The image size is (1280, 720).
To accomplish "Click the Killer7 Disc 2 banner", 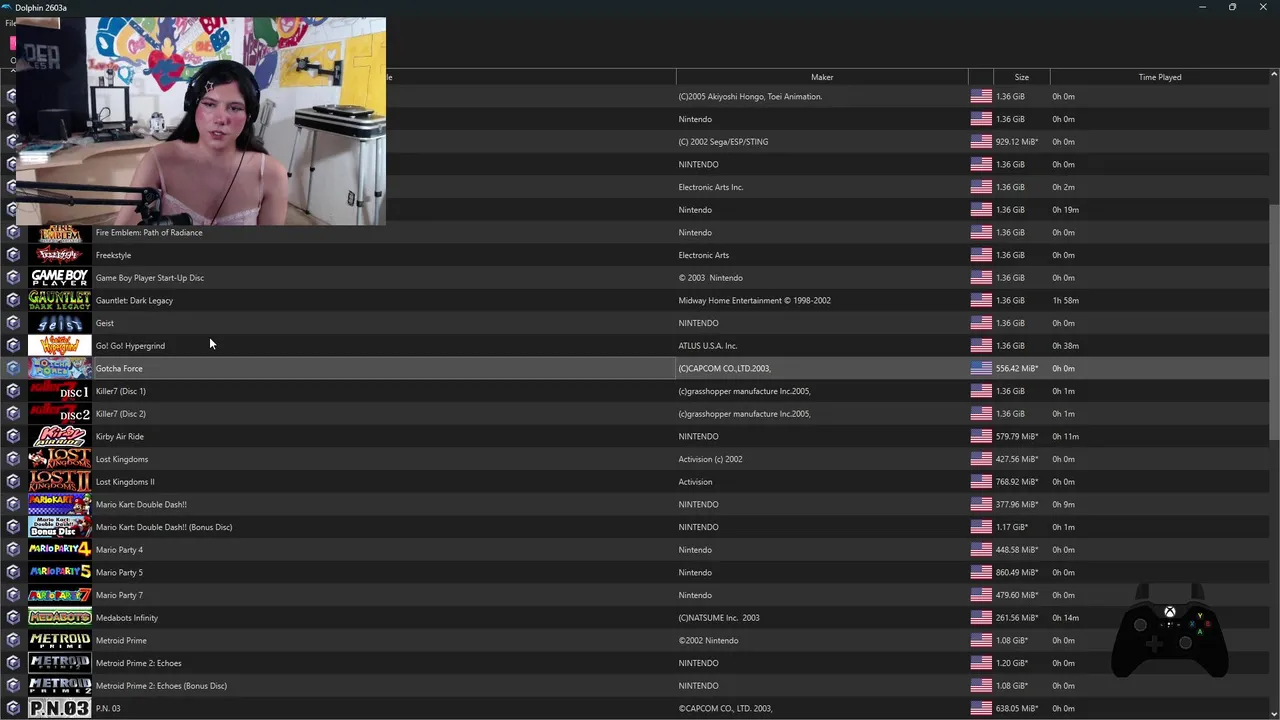I will pyautogui.click(x=59, y=414).
